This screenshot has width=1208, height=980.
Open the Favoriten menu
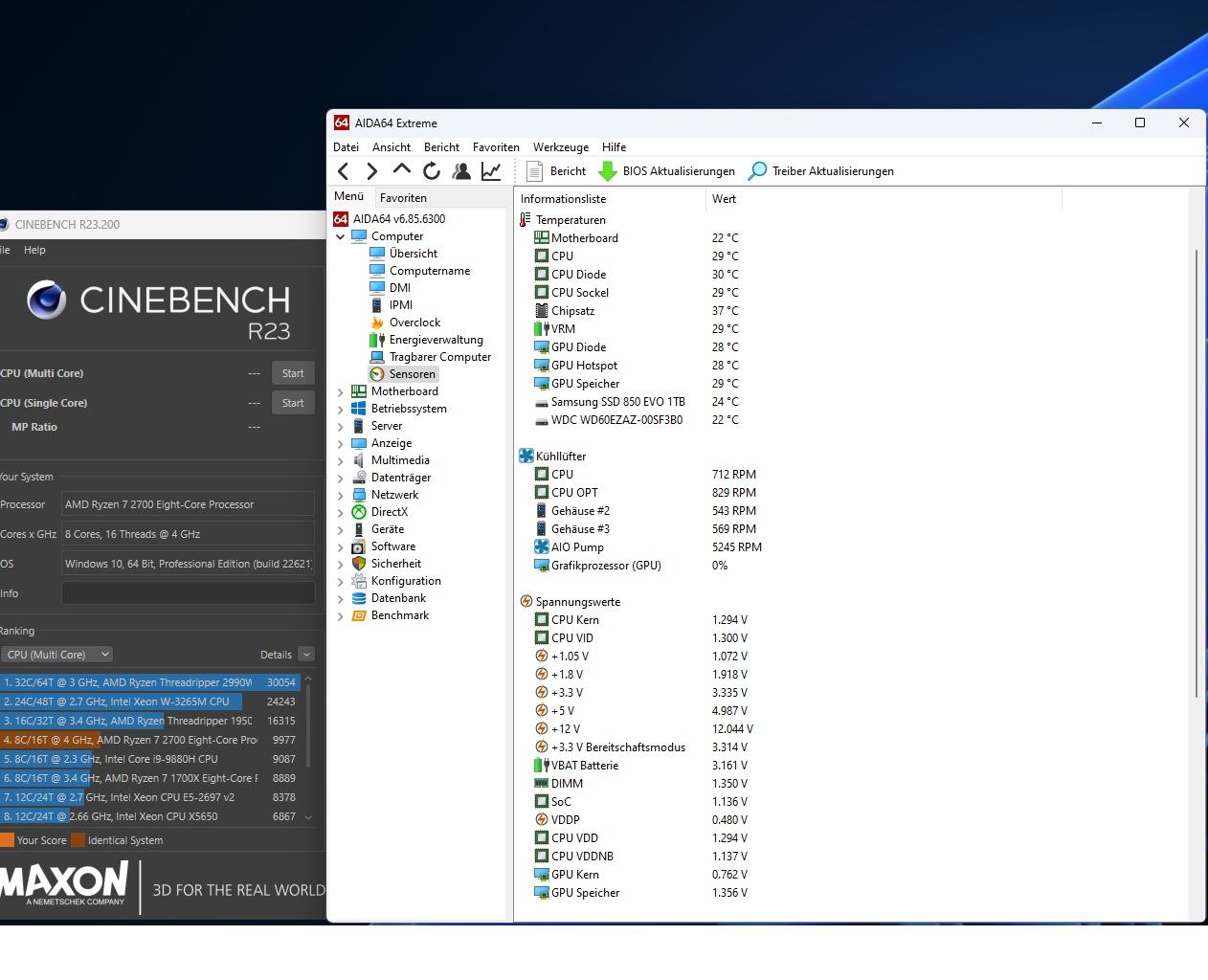point(496,147)
